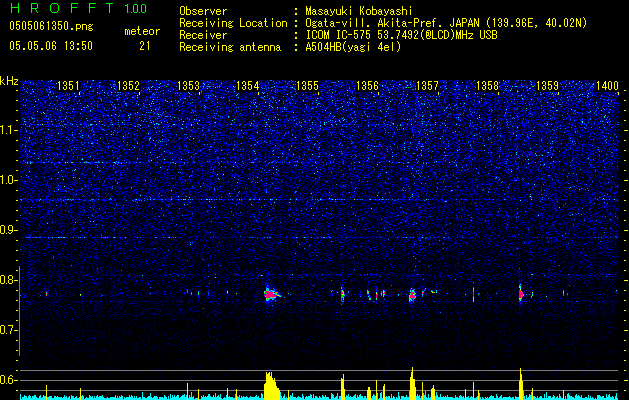The width and height of the screenshot is (629, 400).
Task: Click time axis label 1357
Action: pyautogui.click(x=427, y=85)
